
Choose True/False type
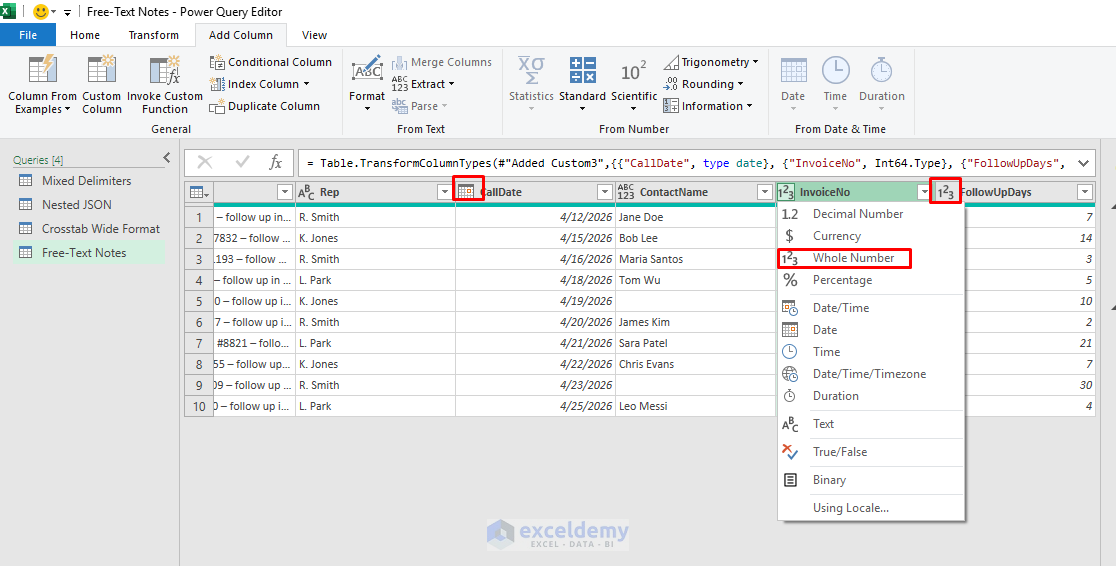coord(870,451)
